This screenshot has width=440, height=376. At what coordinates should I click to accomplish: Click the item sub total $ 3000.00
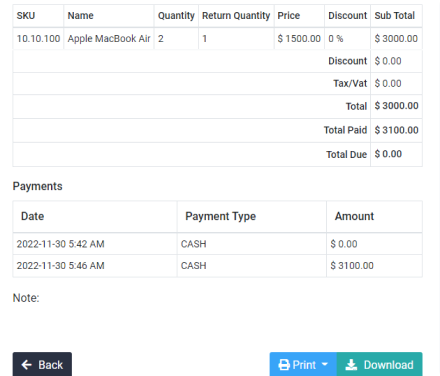pyautogui.click(x=396, y=39)
